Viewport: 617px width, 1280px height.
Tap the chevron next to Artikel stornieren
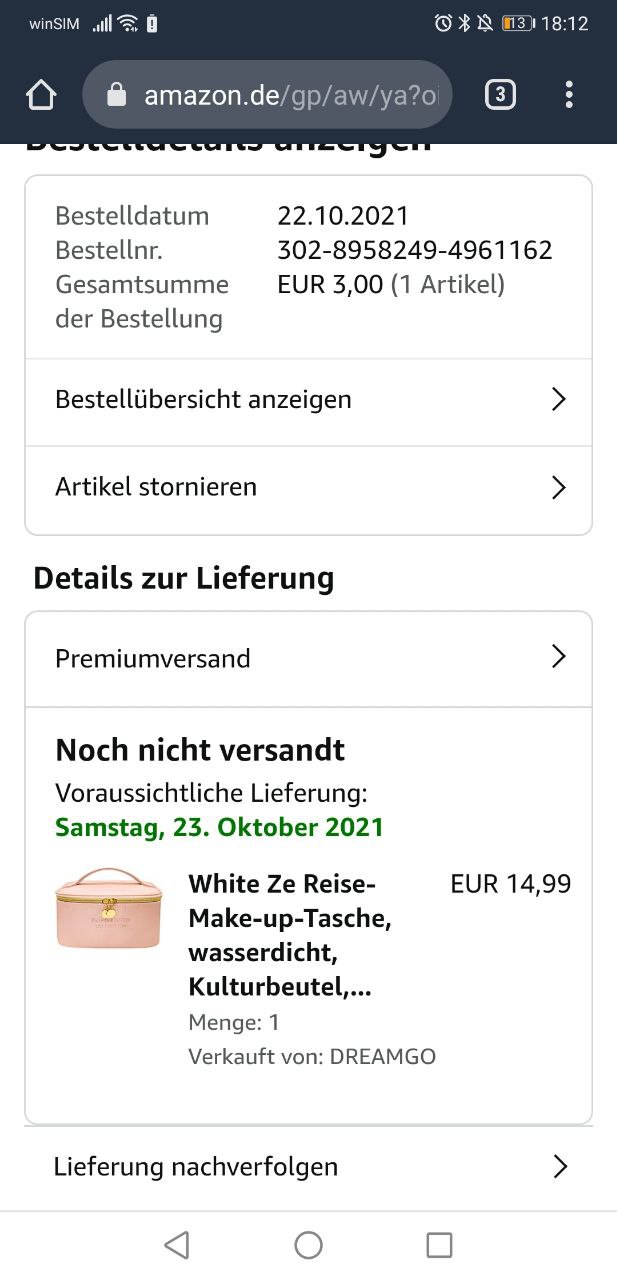point(559,488)
